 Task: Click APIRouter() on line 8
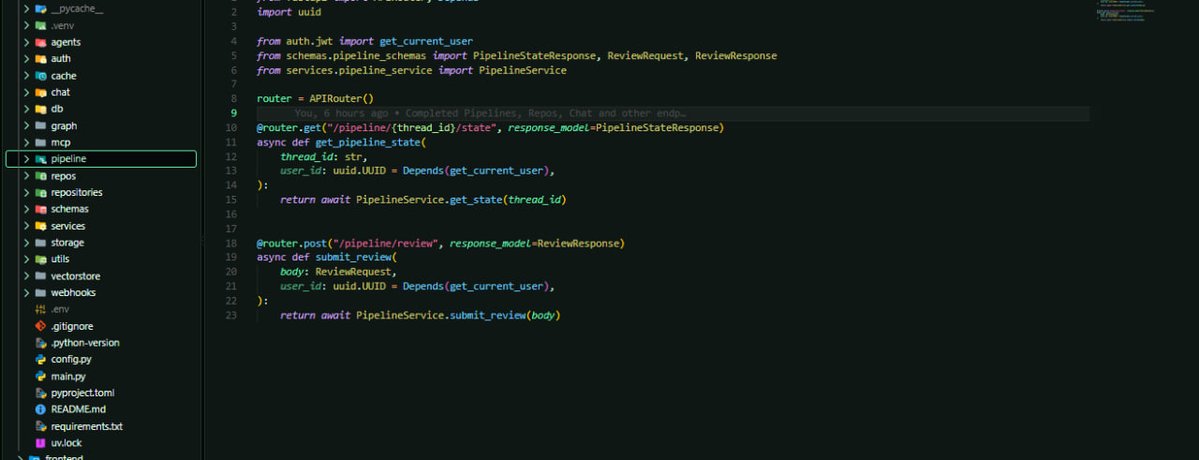341,99
